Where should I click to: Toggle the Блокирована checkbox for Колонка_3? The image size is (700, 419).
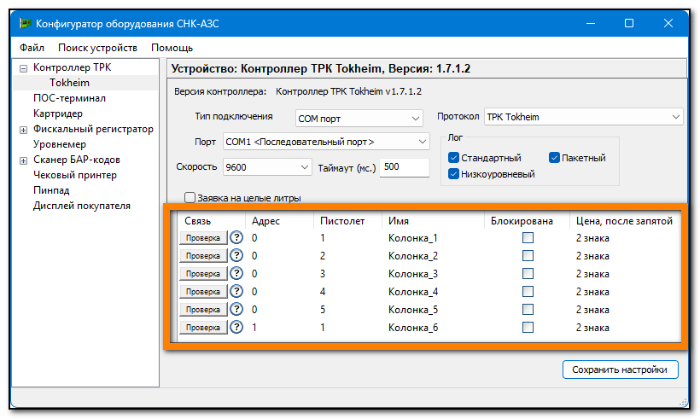tap(528, 273)
